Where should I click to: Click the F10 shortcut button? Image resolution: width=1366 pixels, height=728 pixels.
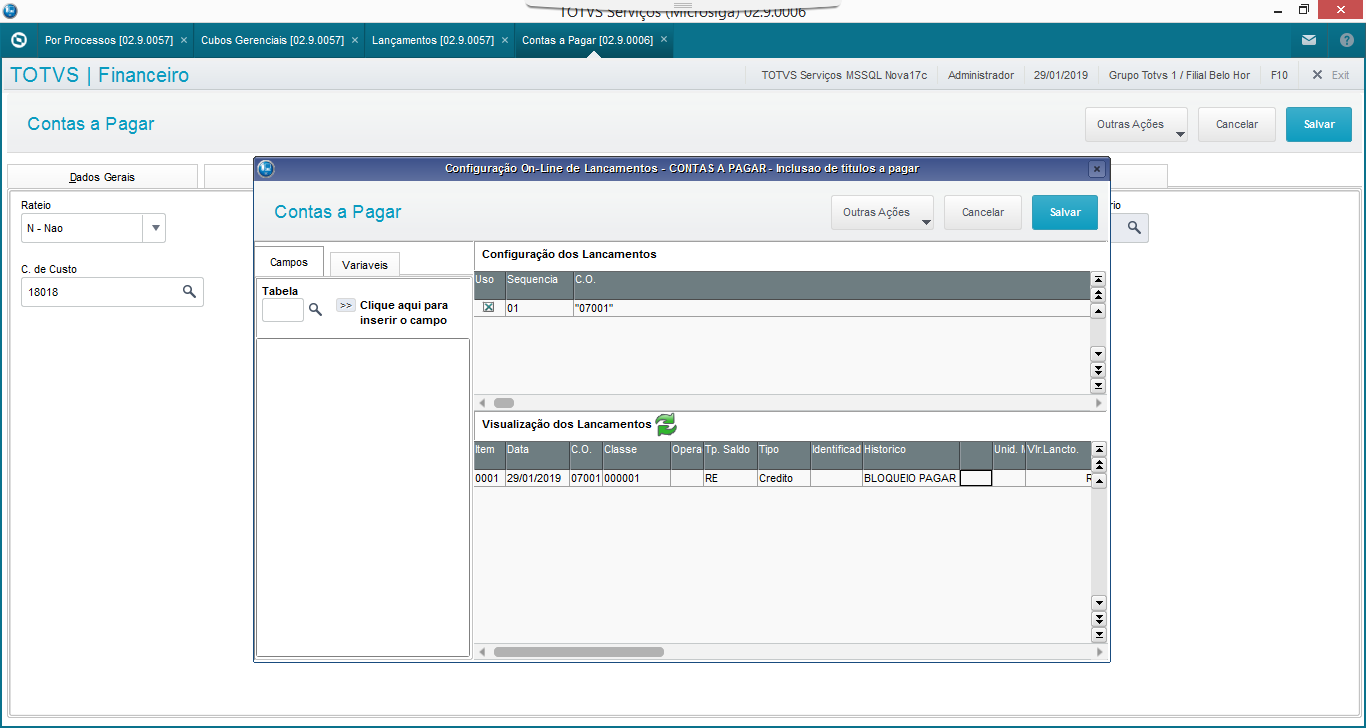click(x=1279, y=75)
